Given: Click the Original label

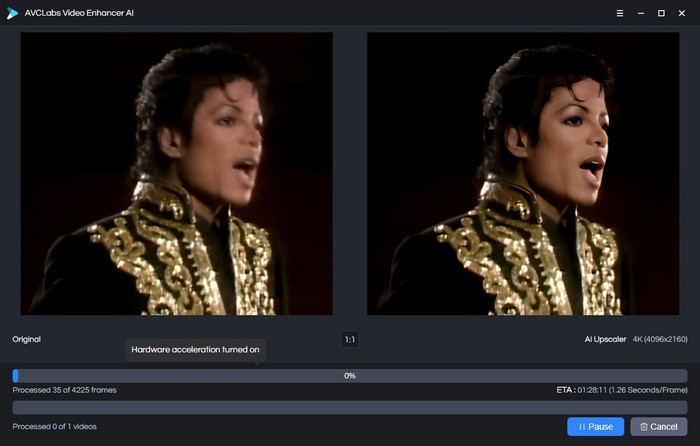Looking at the screenshot, I should 27,339.
